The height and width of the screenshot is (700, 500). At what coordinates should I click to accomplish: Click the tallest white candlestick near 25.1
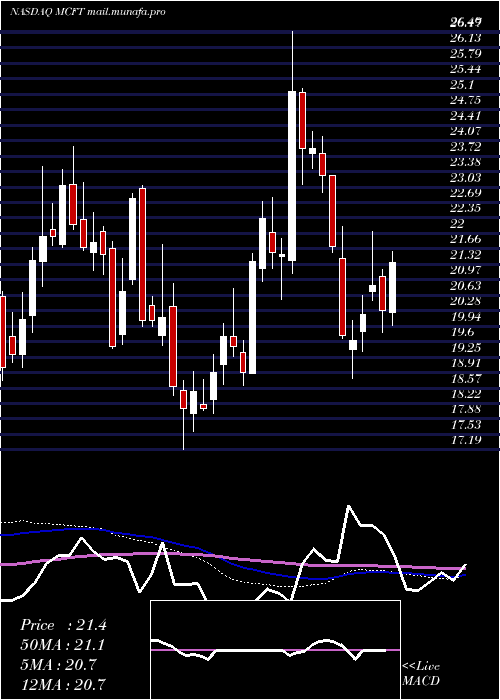(x=292, y=176)
